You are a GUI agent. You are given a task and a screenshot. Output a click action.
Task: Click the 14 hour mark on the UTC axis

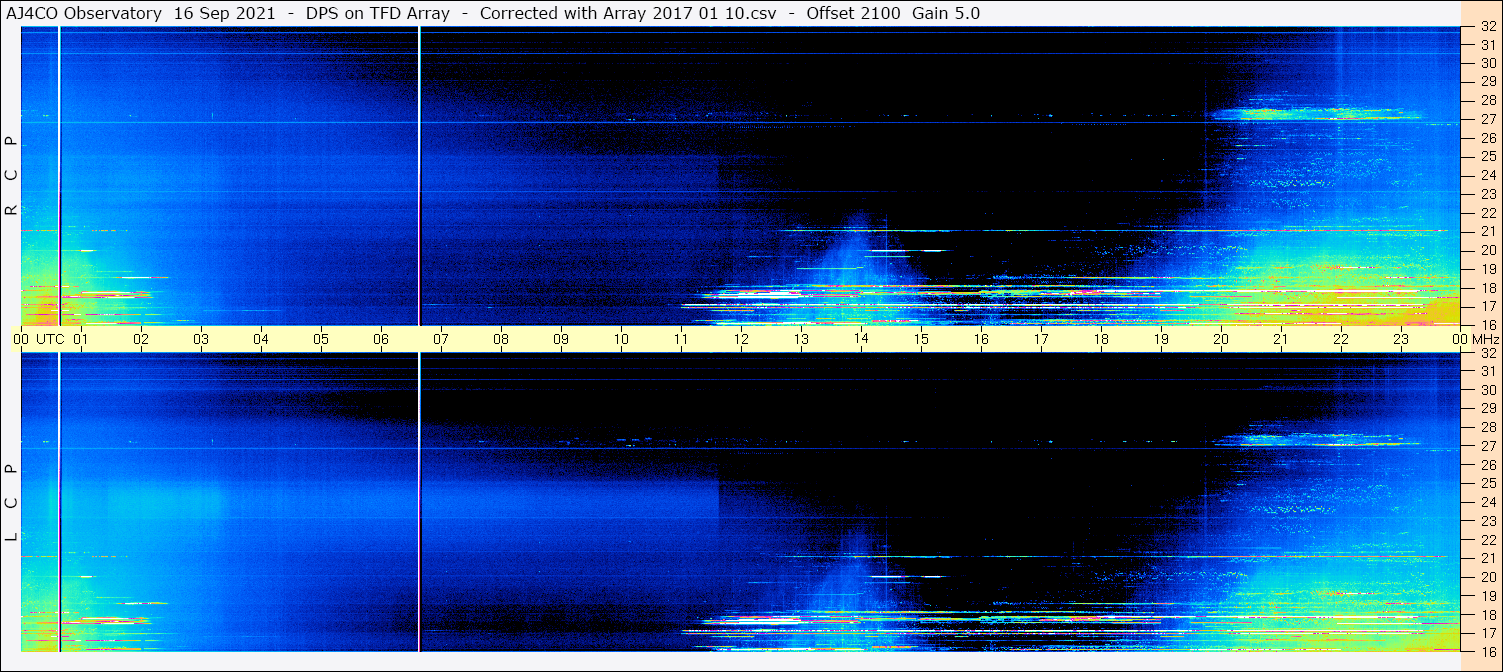tap(861, 339)
